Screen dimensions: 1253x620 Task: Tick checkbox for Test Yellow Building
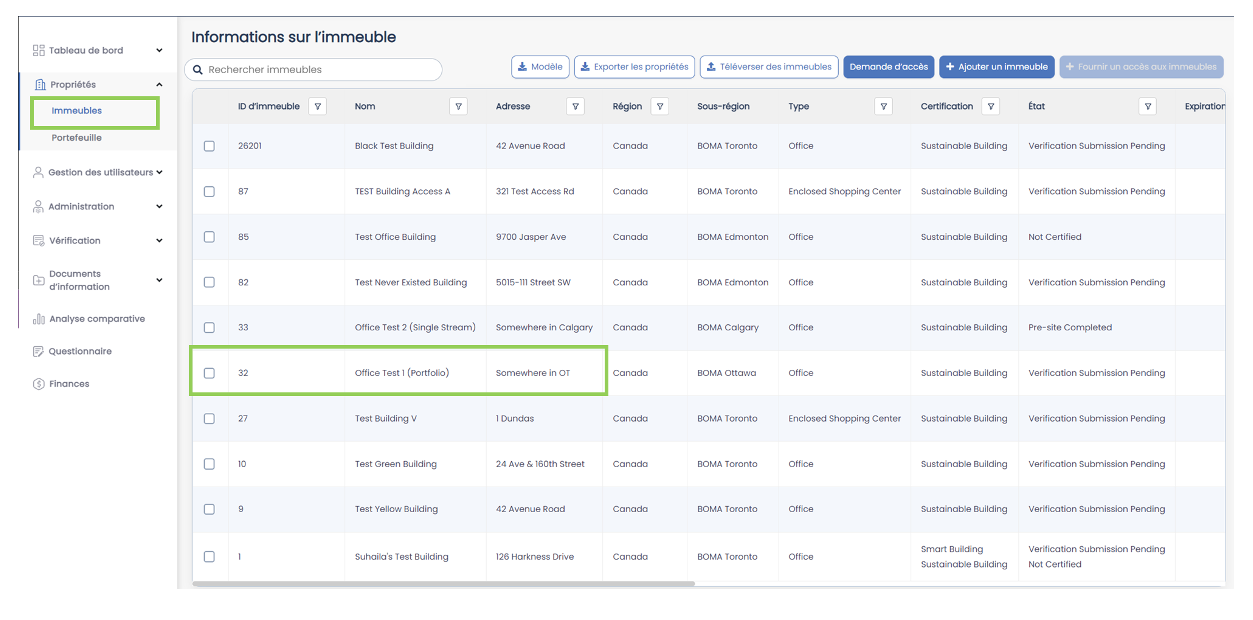209,509
